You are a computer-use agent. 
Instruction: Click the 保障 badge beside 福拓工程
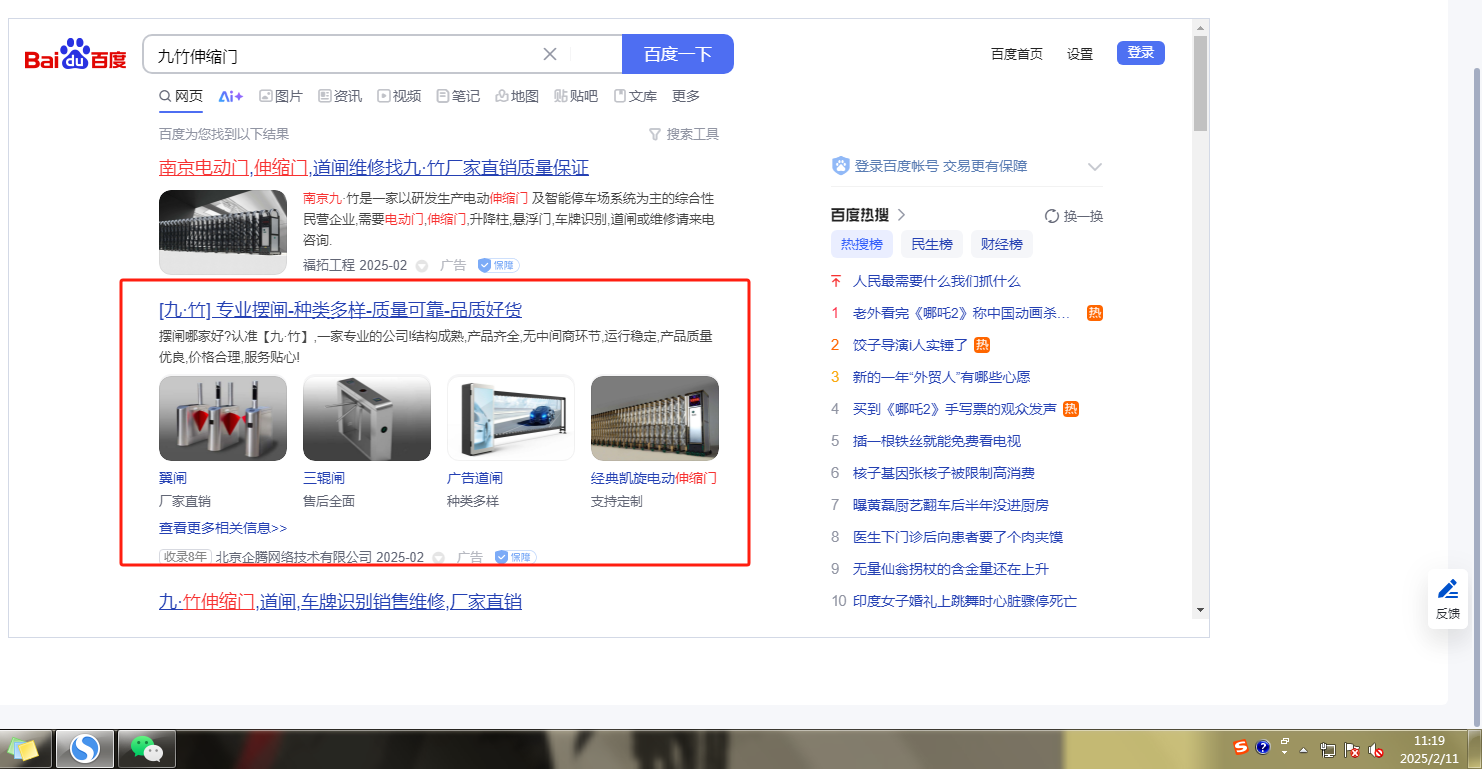tap(498, 265)
